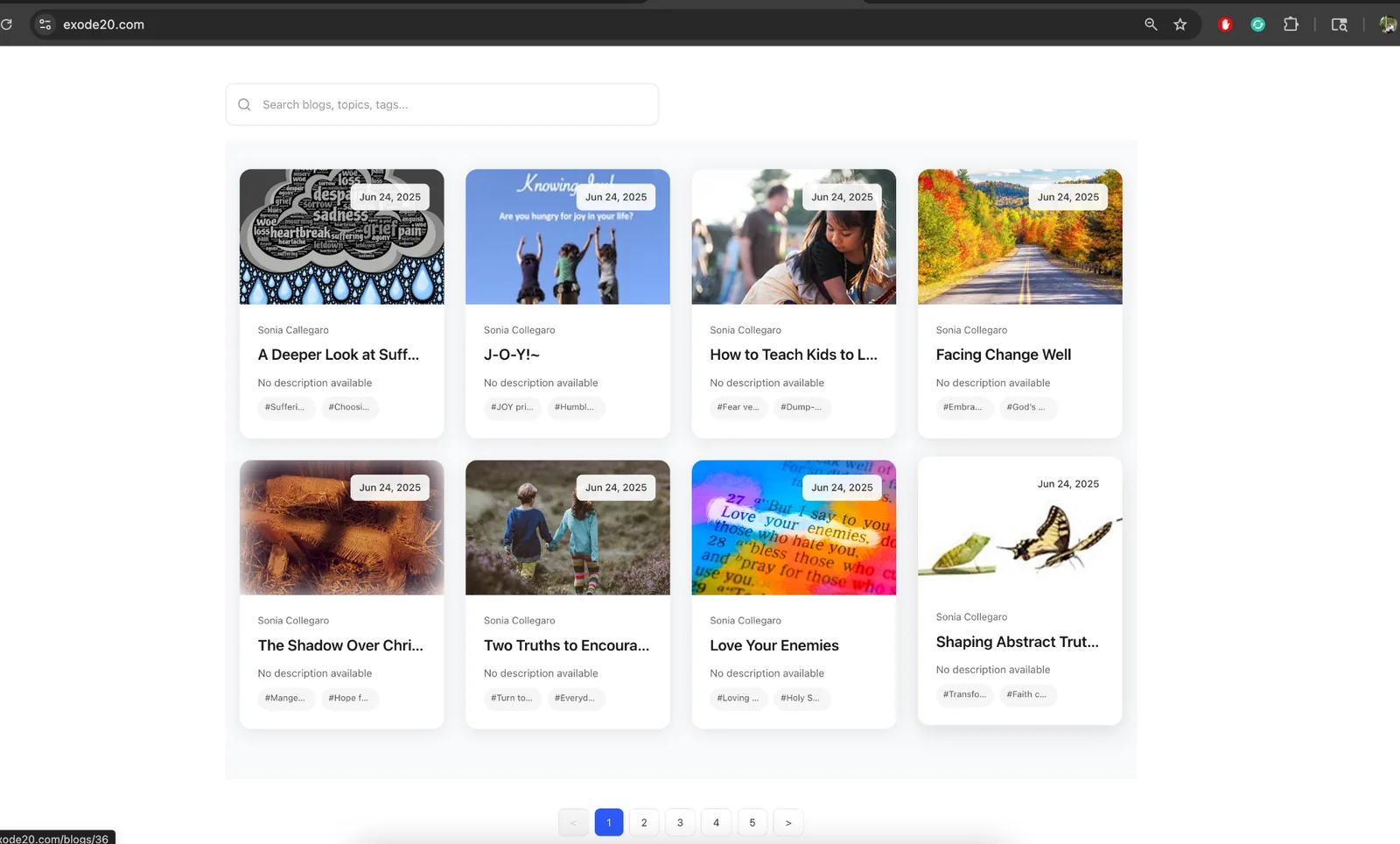1400x844 pixels.
Task: Click the tab search icon in toolbar
Action: pos(1339,25)
